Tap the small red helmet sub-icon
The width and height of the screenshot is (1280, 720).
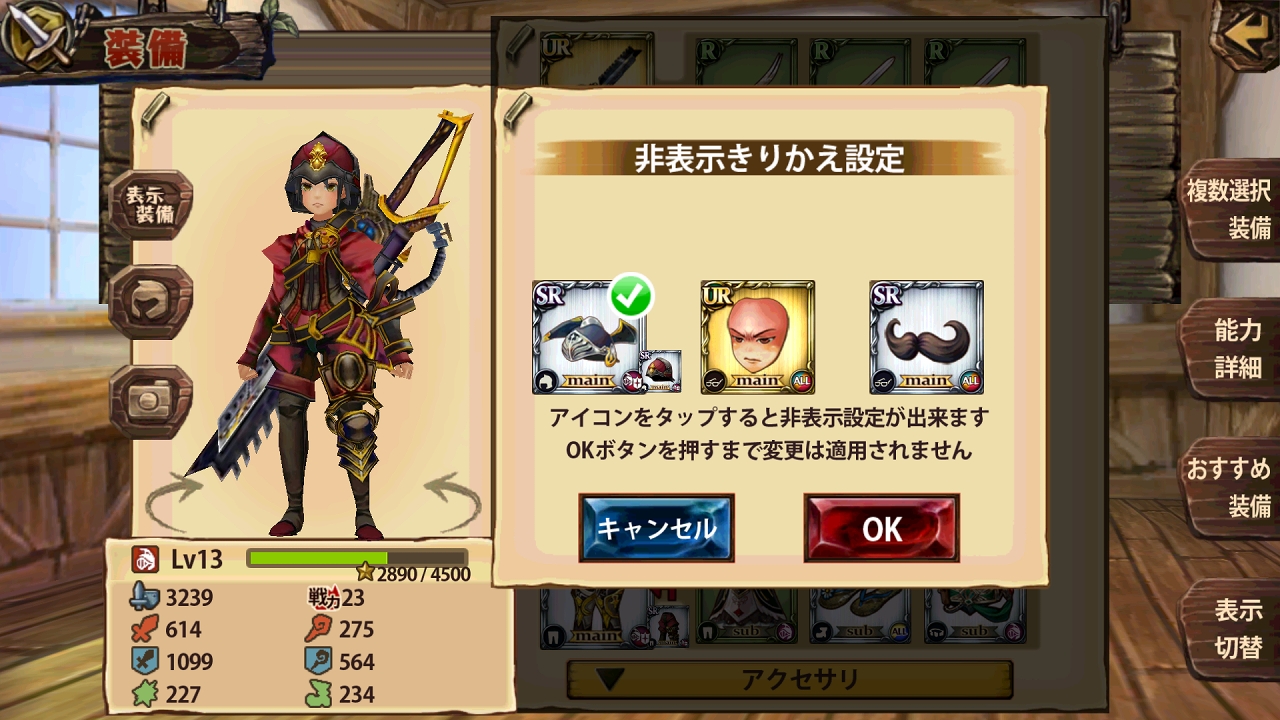[660, 372]
